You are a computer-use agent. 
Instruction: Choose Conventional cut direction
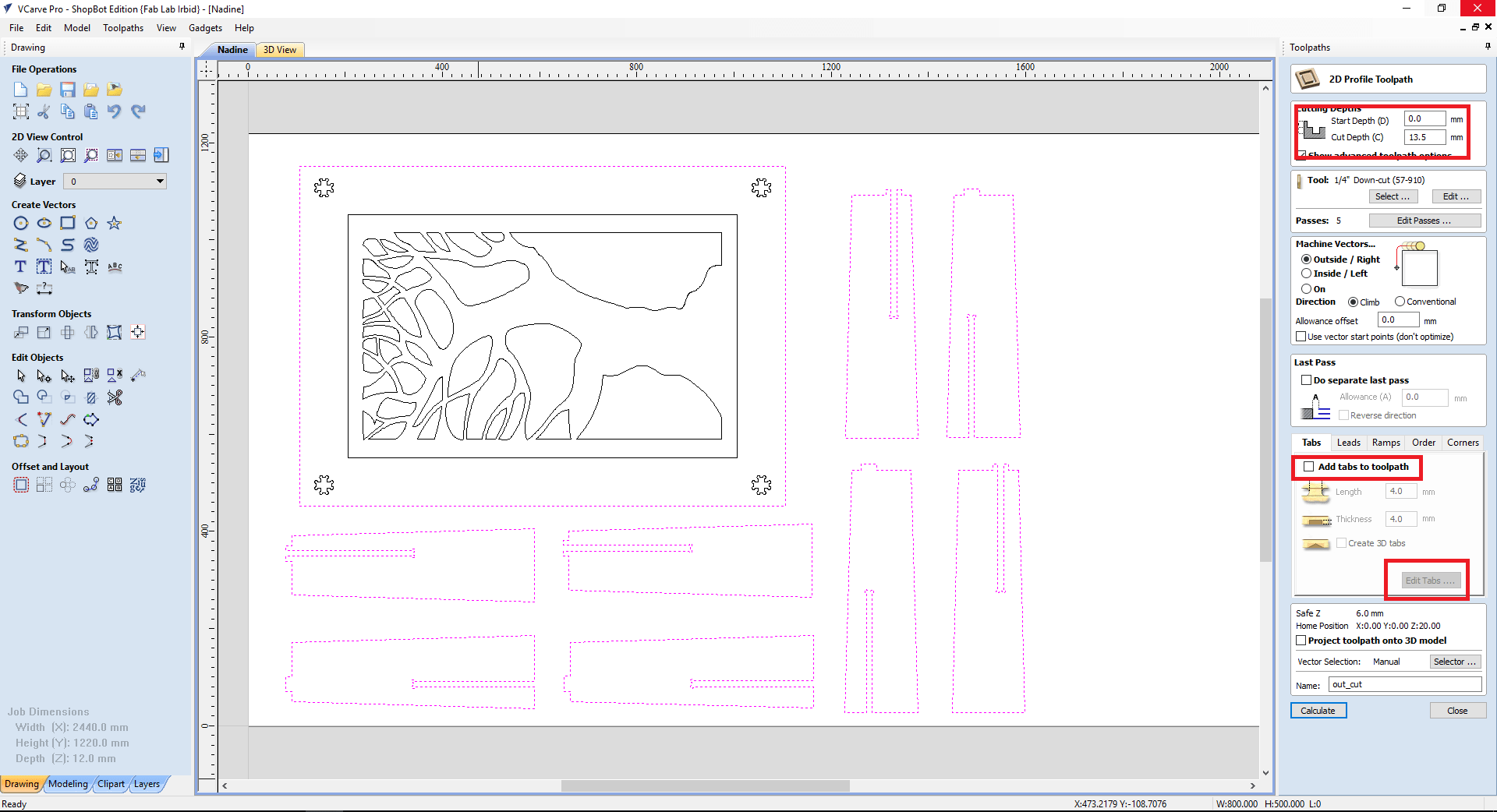click(x=1400, y=302)
